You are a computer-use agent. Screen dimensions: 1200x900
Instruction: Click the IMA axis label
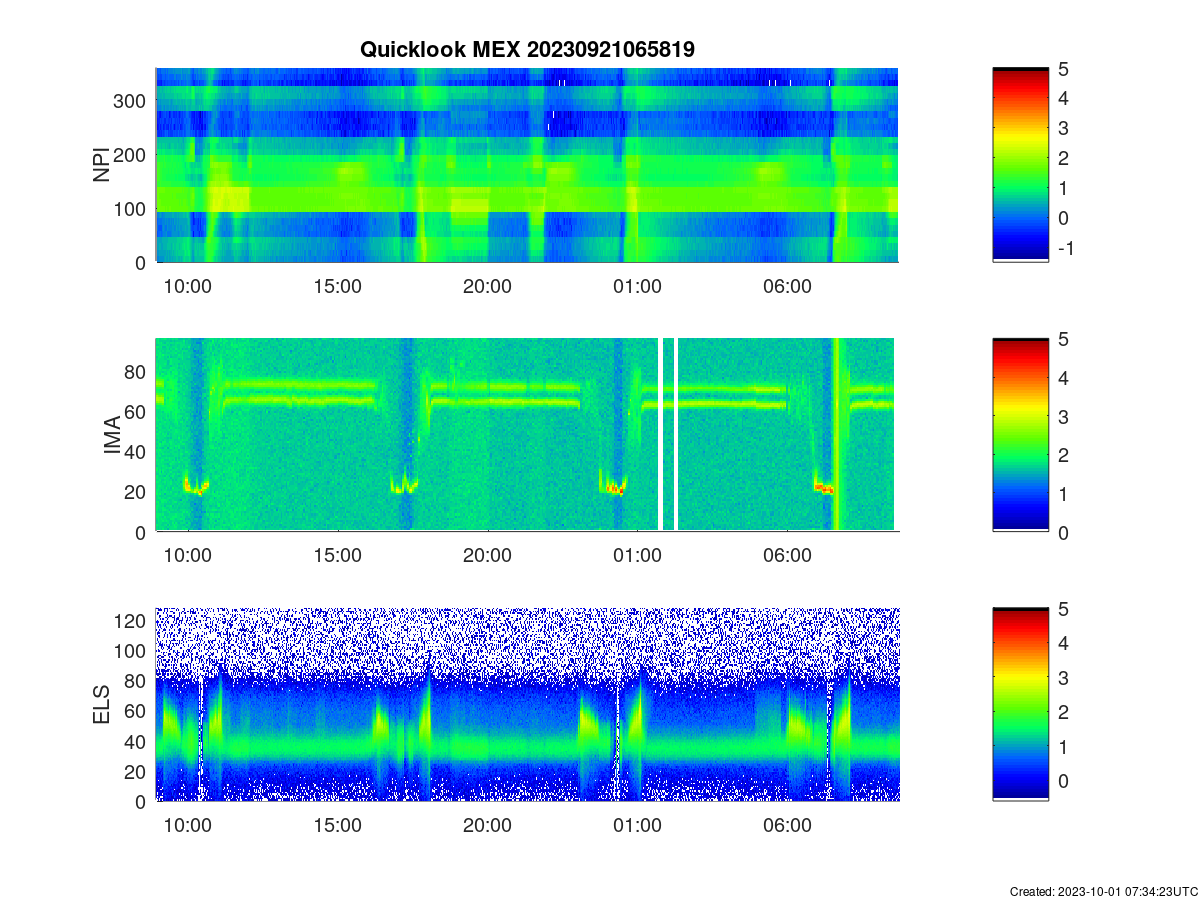[112, 436]
